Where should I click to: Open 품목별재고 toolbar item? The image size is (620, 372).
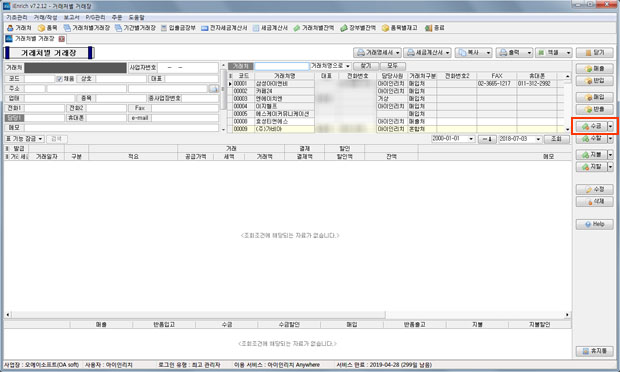click(400, 28)
